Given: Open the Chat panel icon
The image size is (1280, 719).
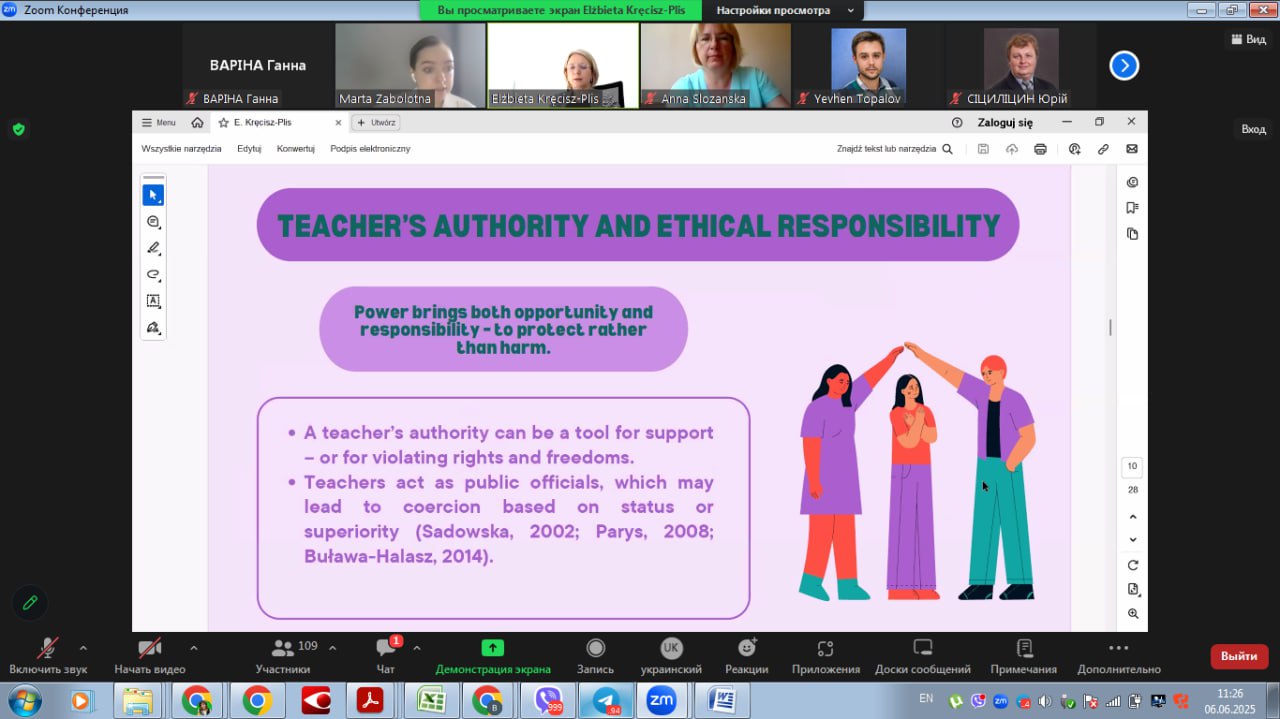Looking at the screenshot, I should tap(385, 649).
